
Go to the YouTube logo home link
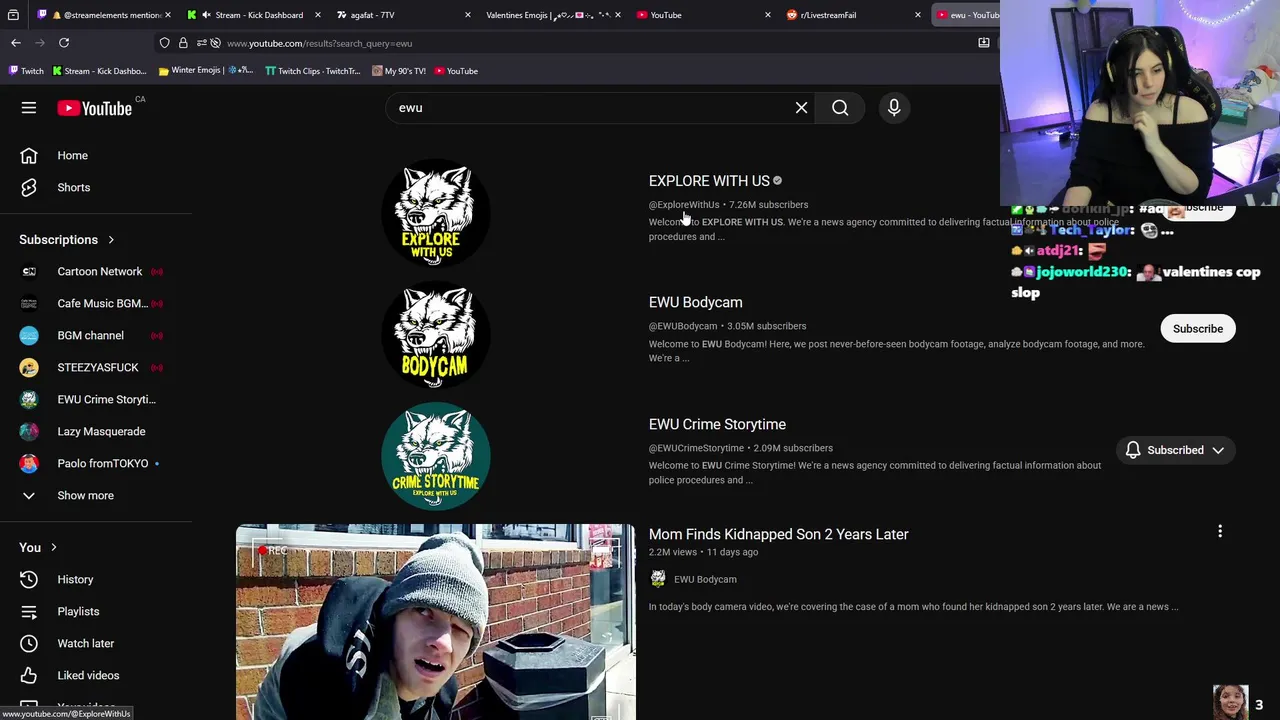click(94, 108)
